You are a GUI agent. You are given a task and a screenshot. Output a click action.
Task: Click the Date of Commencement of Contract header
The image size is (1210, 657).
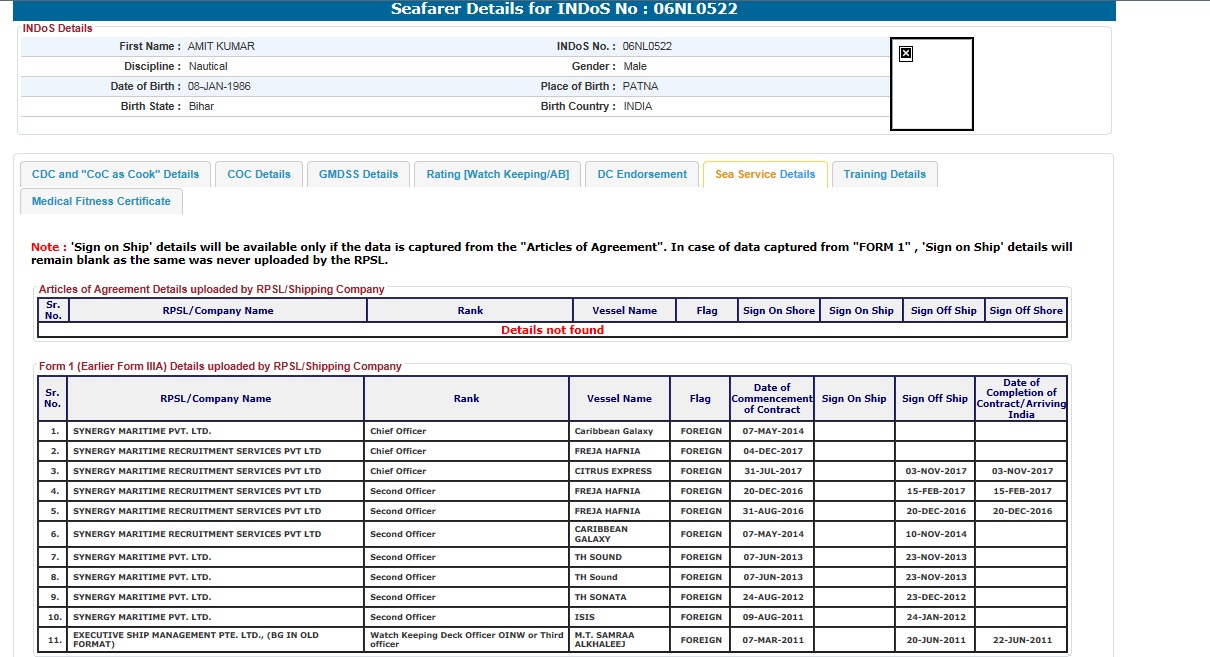click(x=771, y=399)
